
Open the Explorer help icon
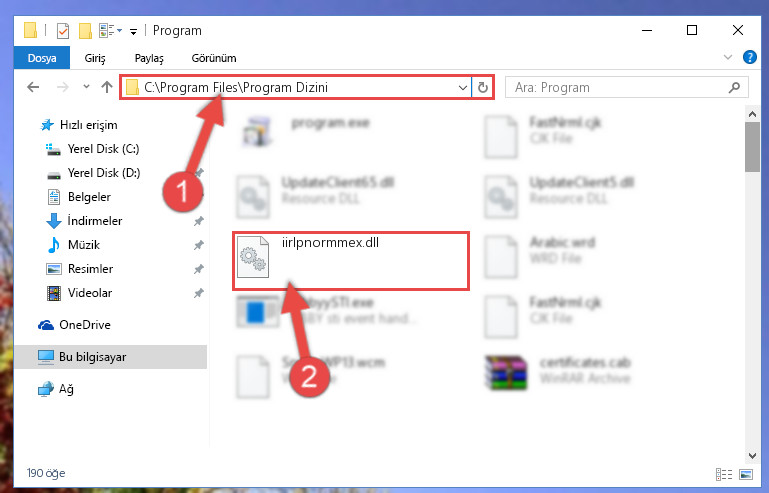tap(749, 57)
